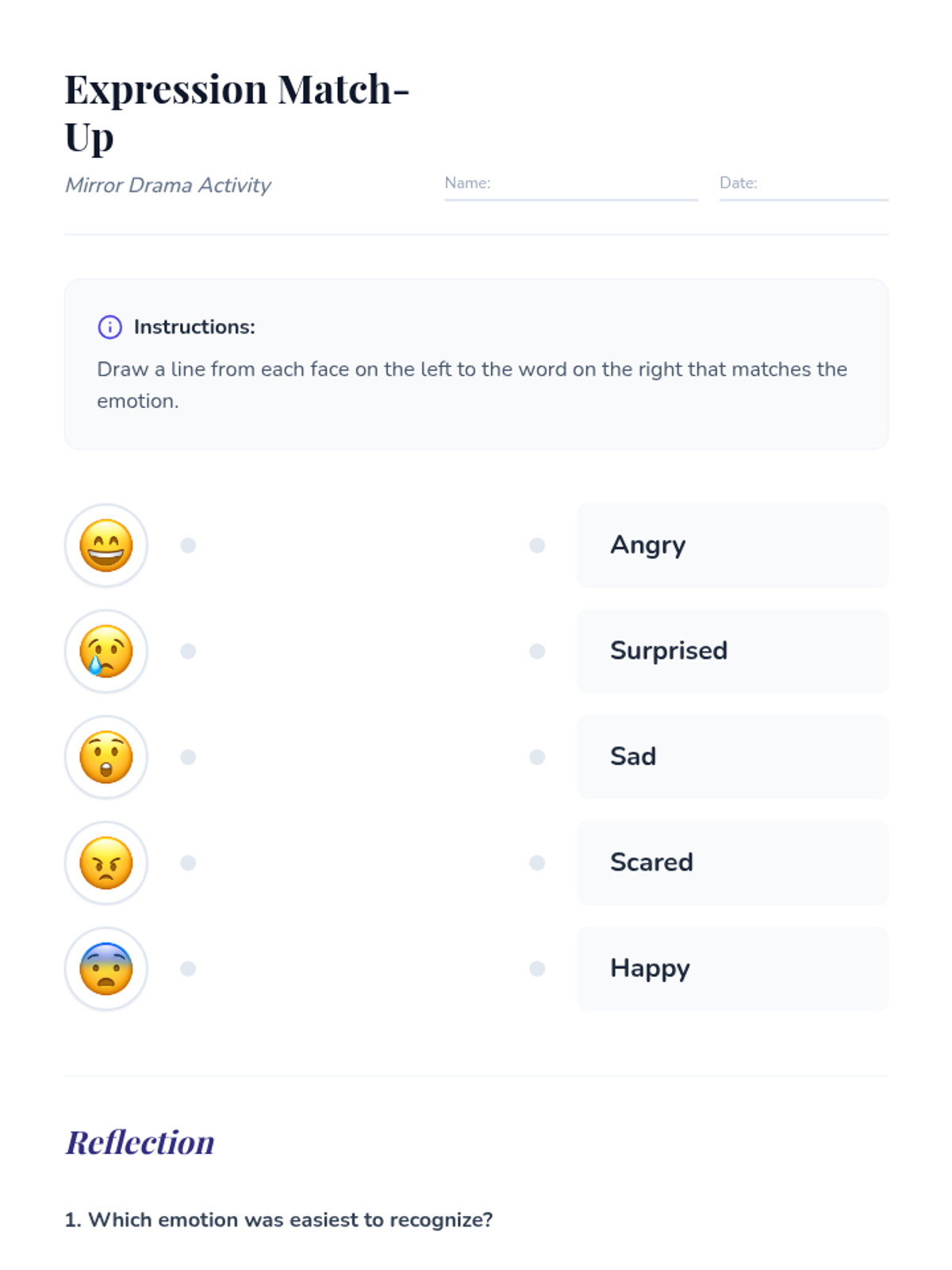952x1270 pixels.
Task: Click the grinning happy face emoji
Action: click(x=106, y=545)
